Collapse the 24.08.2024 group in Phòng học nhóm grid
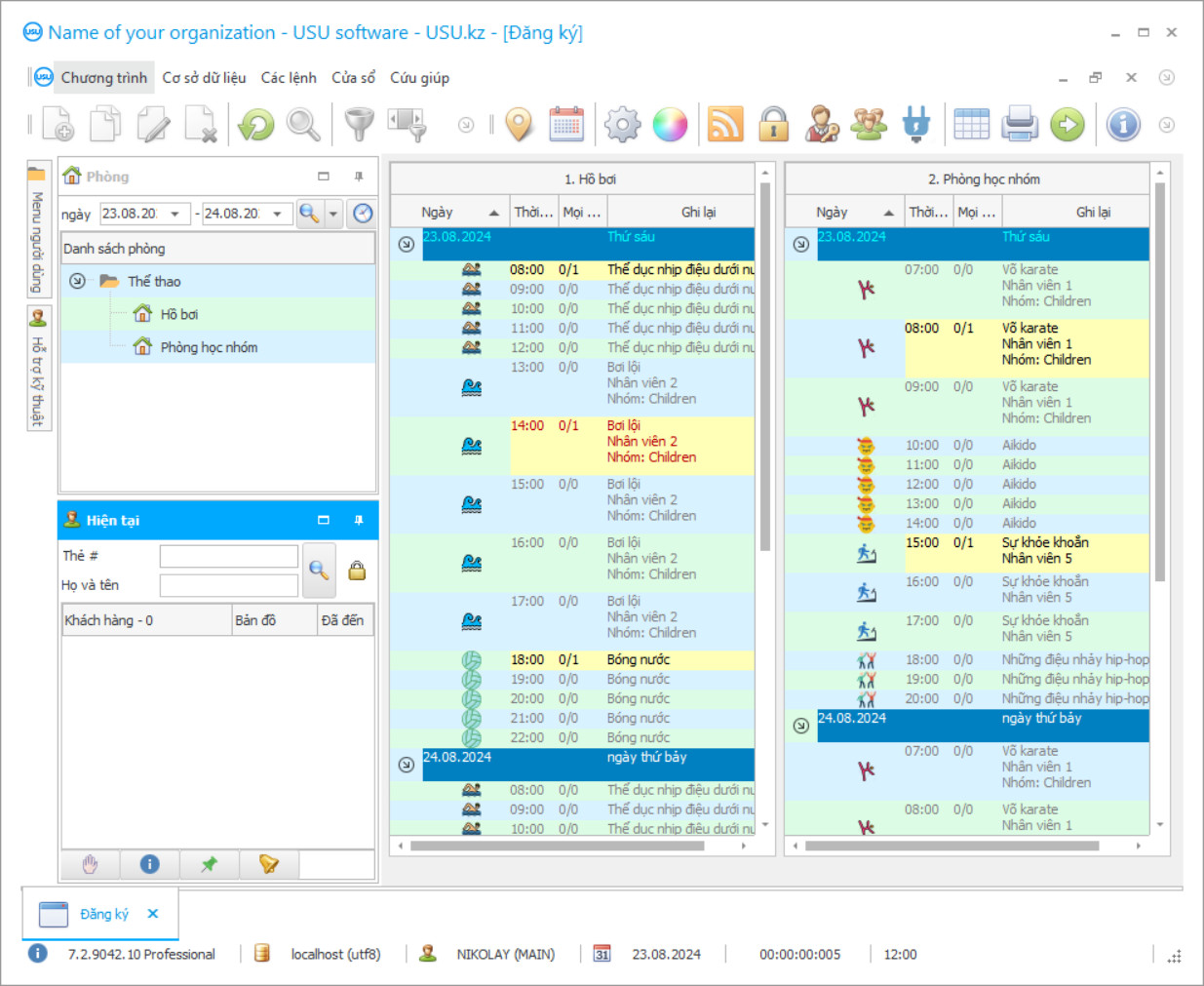Screen dimensions: 1204x986 click(x=800, y=726)
